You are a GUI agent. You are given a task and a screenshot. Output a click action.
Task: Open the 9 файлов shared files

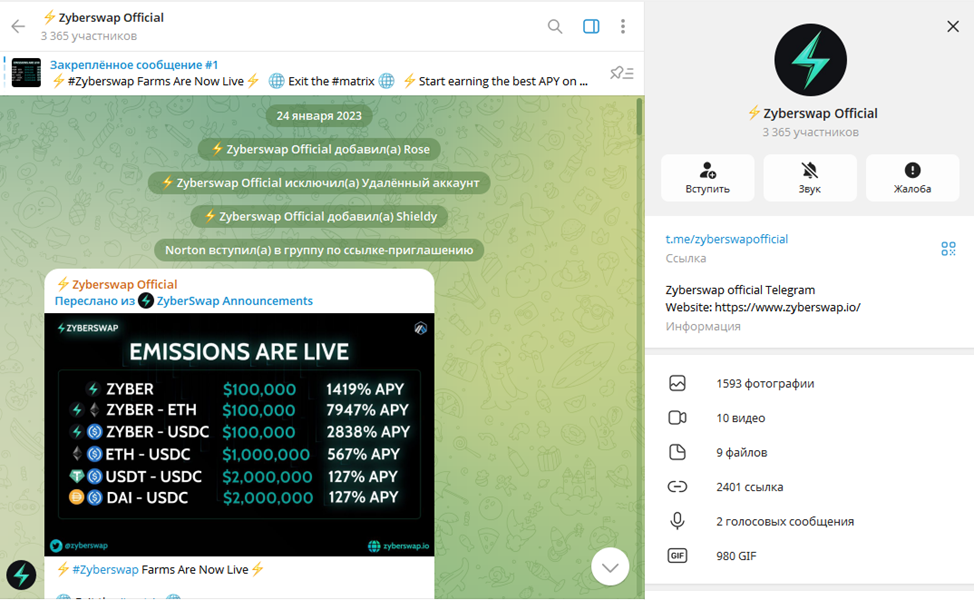(x=742, y=452)
